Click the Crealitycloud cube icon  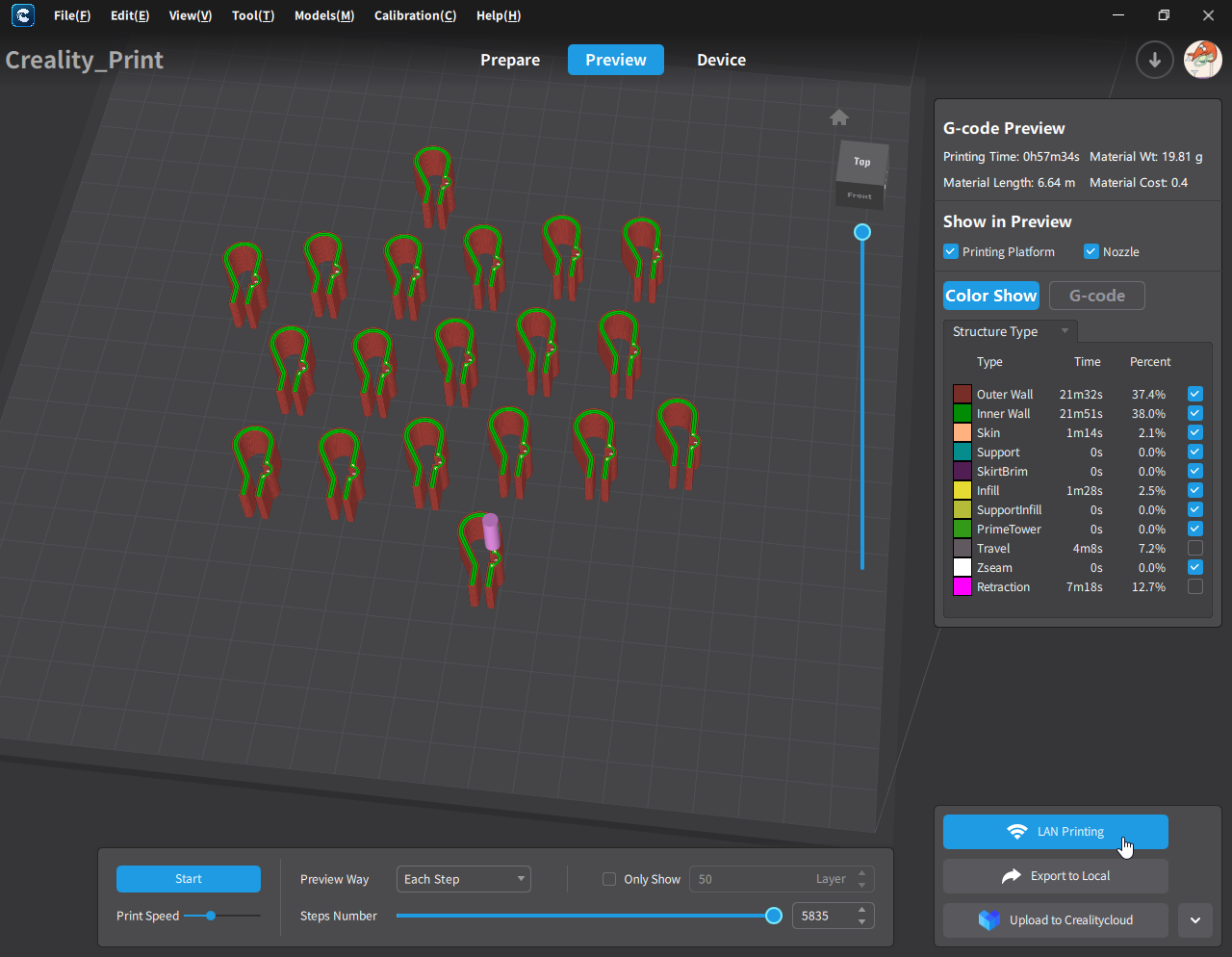tap(989, 920)
